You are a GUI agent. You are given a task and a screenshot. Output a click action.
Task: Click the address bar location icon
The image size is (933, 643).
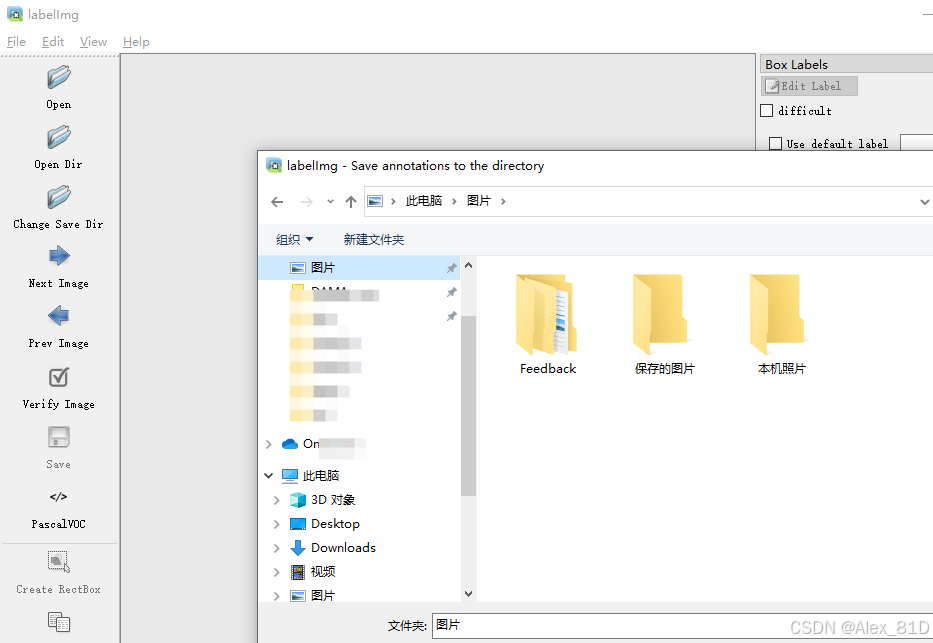tap(375, 201)
